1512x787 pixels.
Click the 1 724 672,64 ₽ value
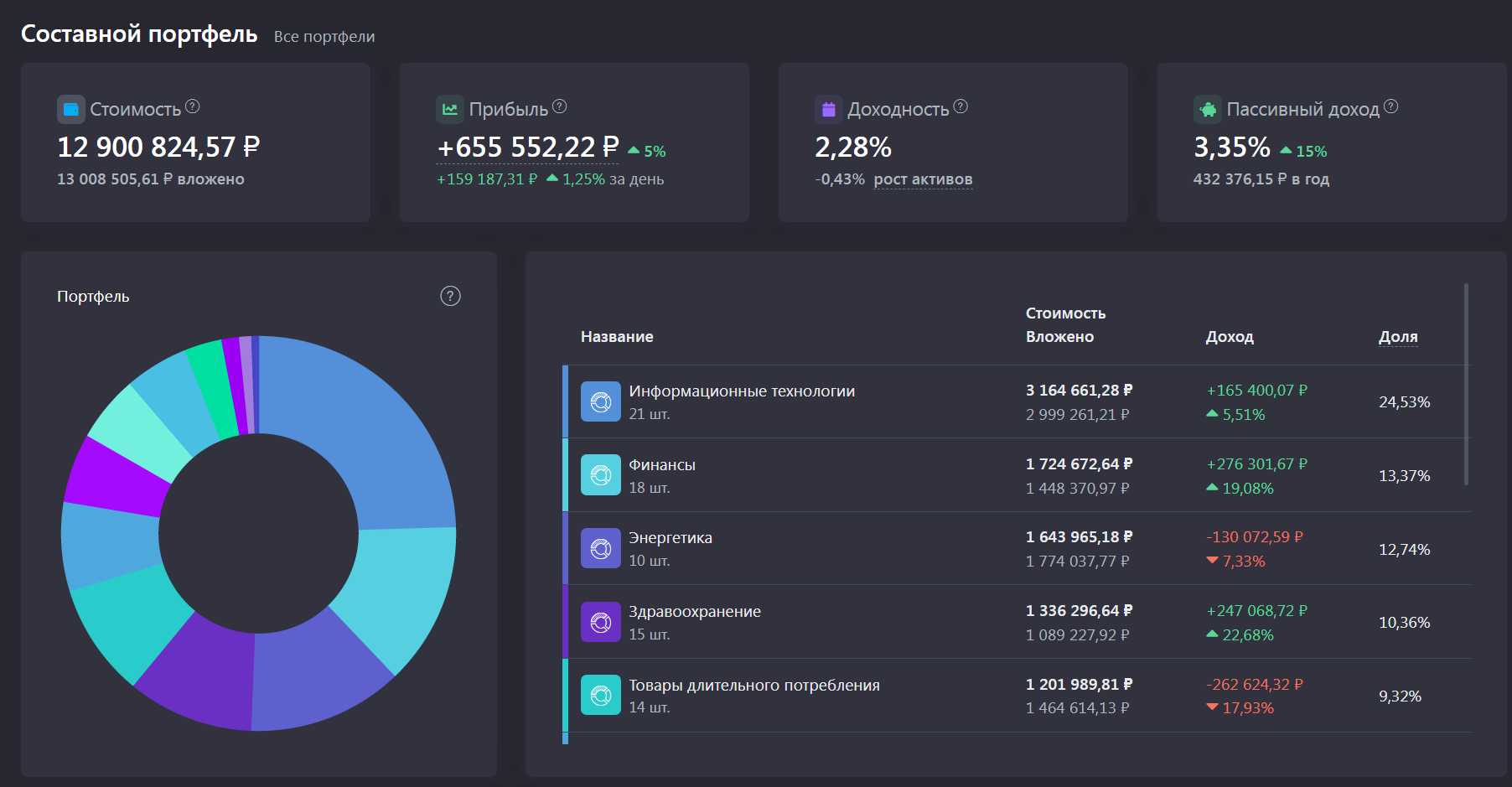pos(1080,464)
